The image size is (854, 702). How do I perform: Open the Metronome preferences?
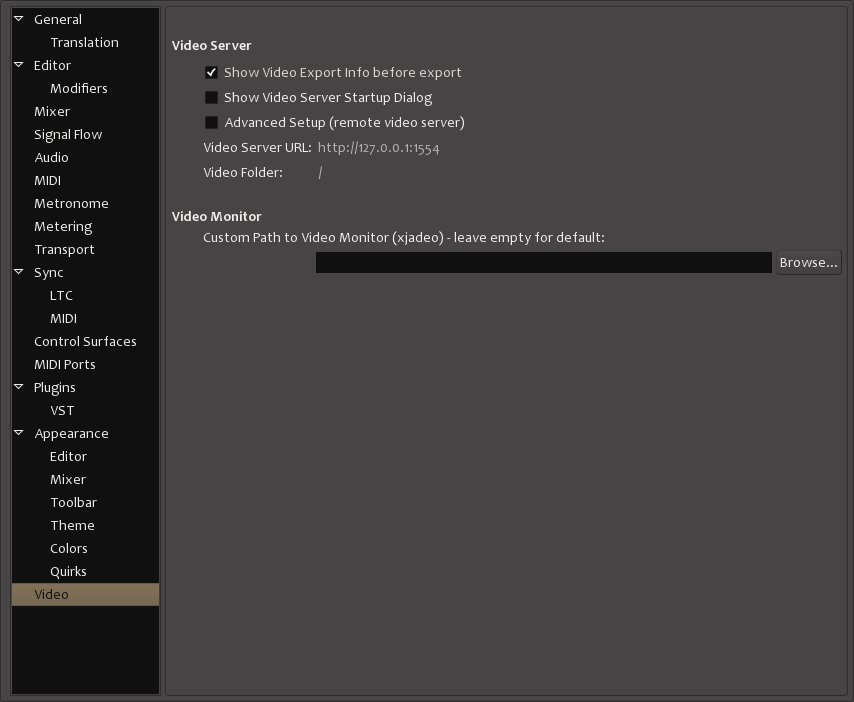[x=71, y=203]
